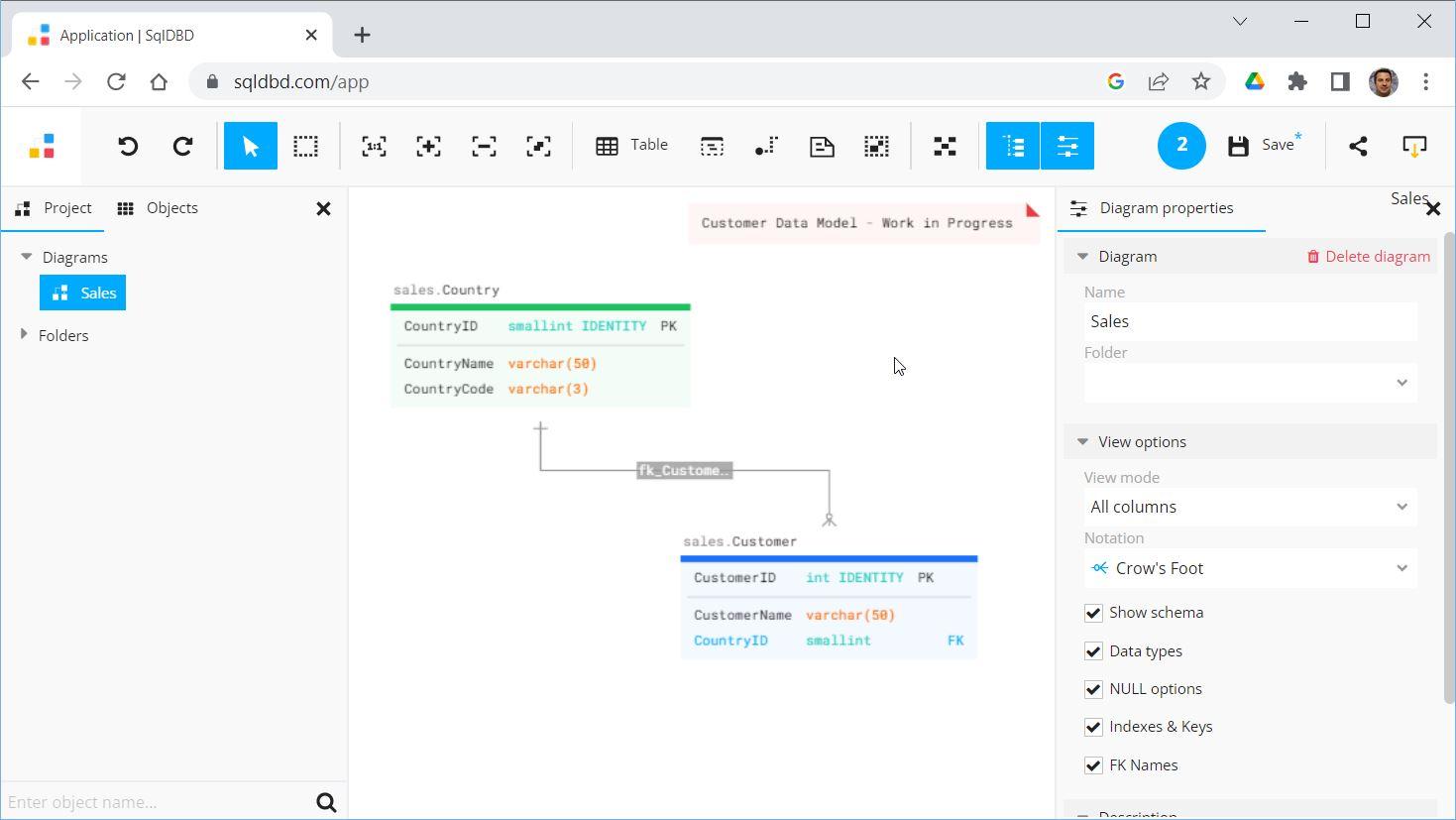This screenshot has height=820, width=1456.
Task: Click the CustomerName column row
Action: pos(829,616)
